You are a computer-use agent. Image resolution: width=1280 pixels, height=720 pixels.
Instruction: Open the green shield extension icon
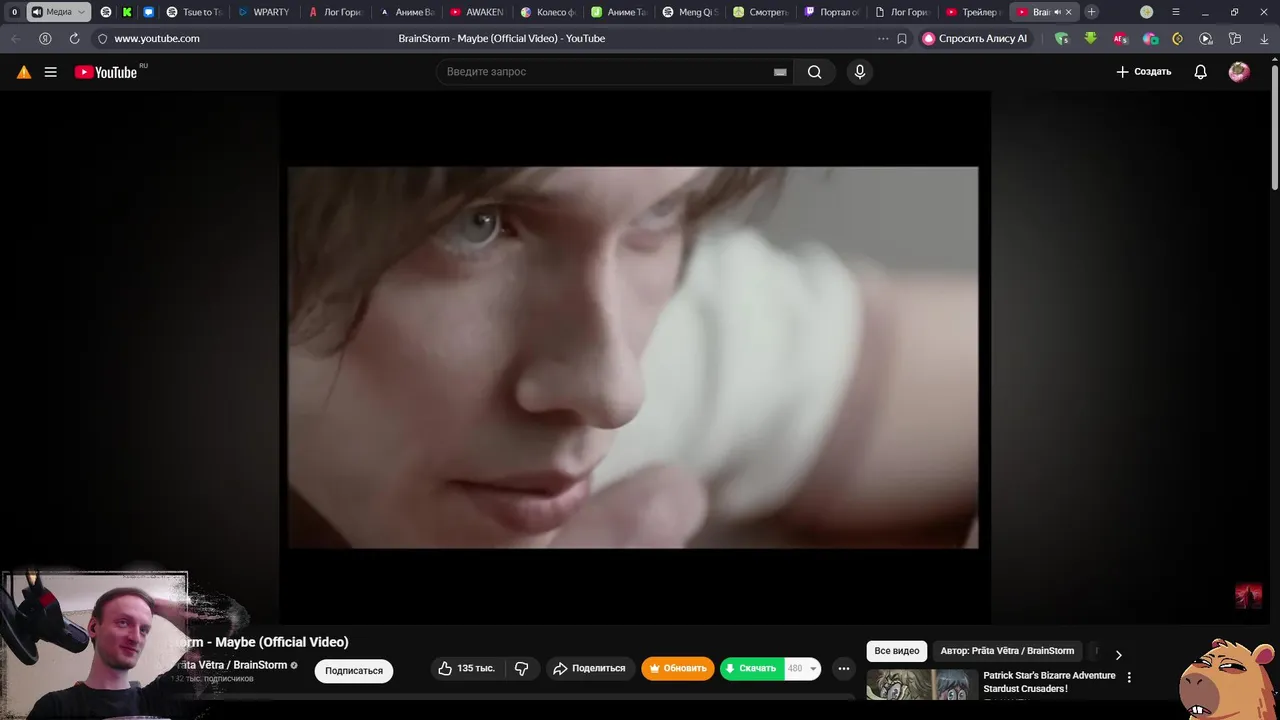[x=1061, y=39]
